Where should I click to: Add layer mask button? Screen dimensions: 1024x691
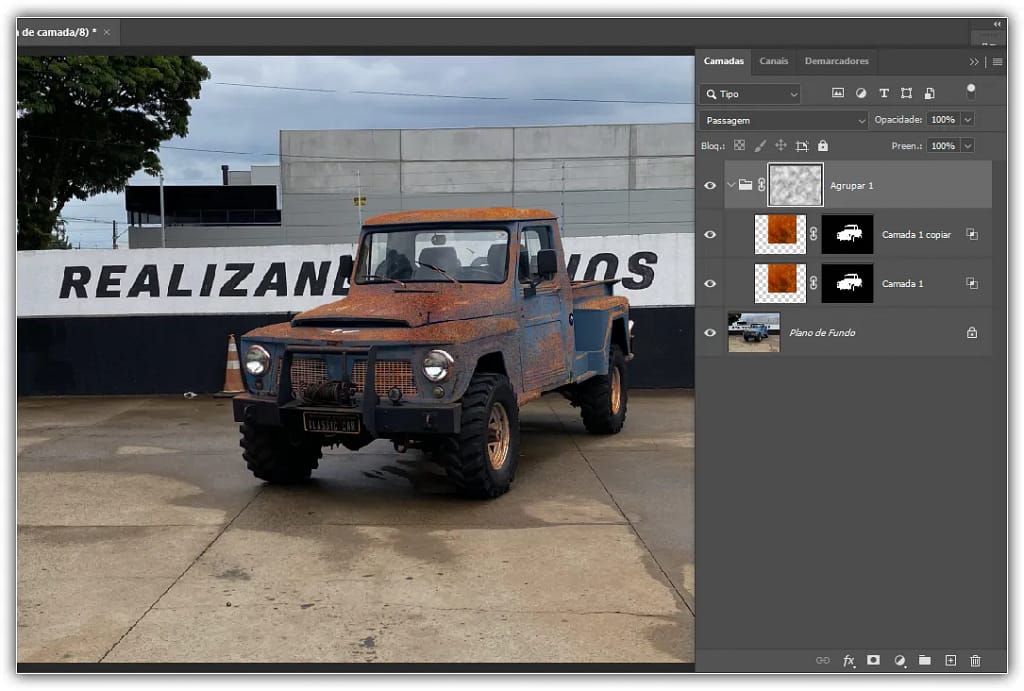873,660
